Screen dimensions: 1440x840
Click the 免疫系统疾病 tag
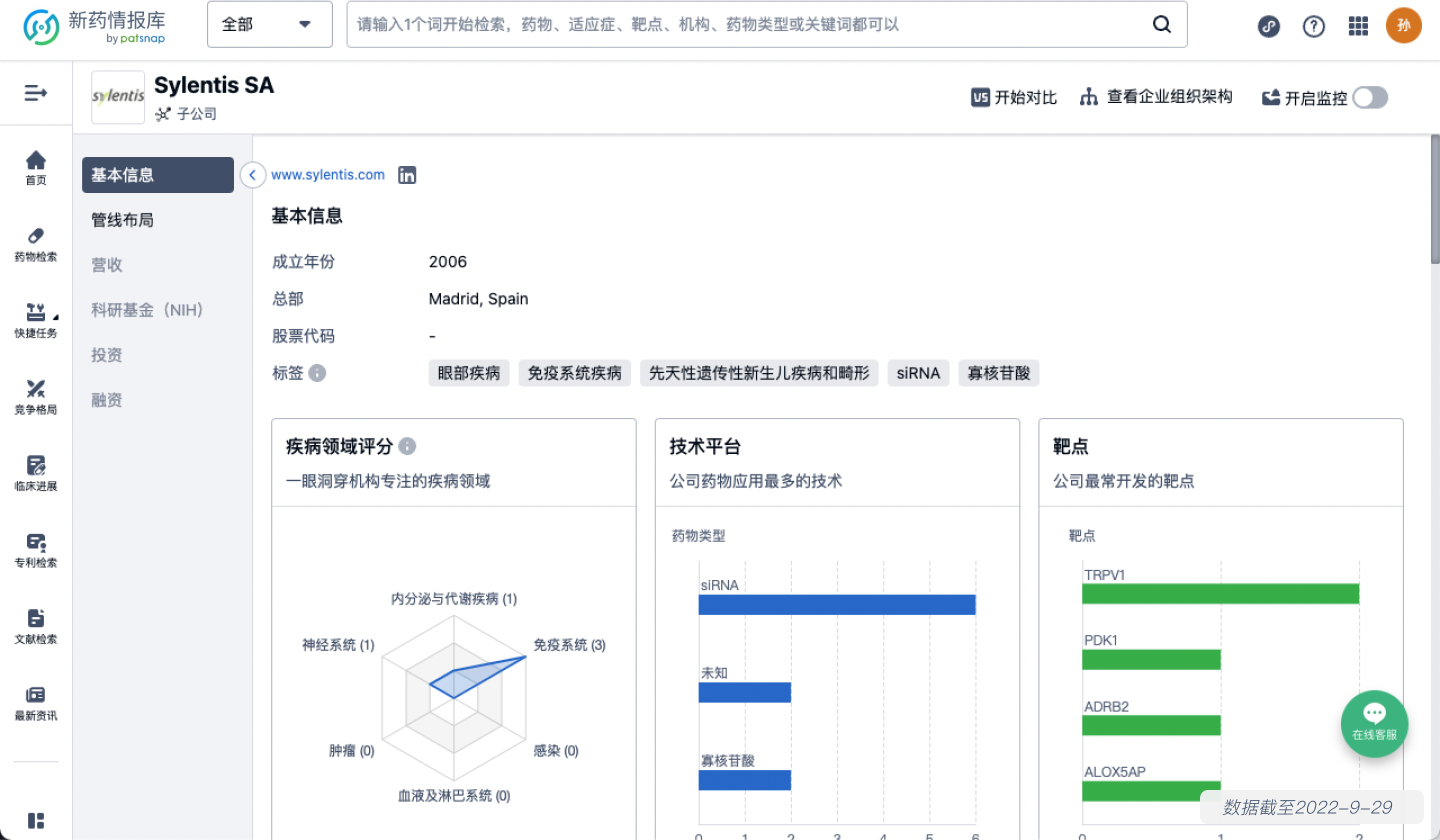[575, 373]
